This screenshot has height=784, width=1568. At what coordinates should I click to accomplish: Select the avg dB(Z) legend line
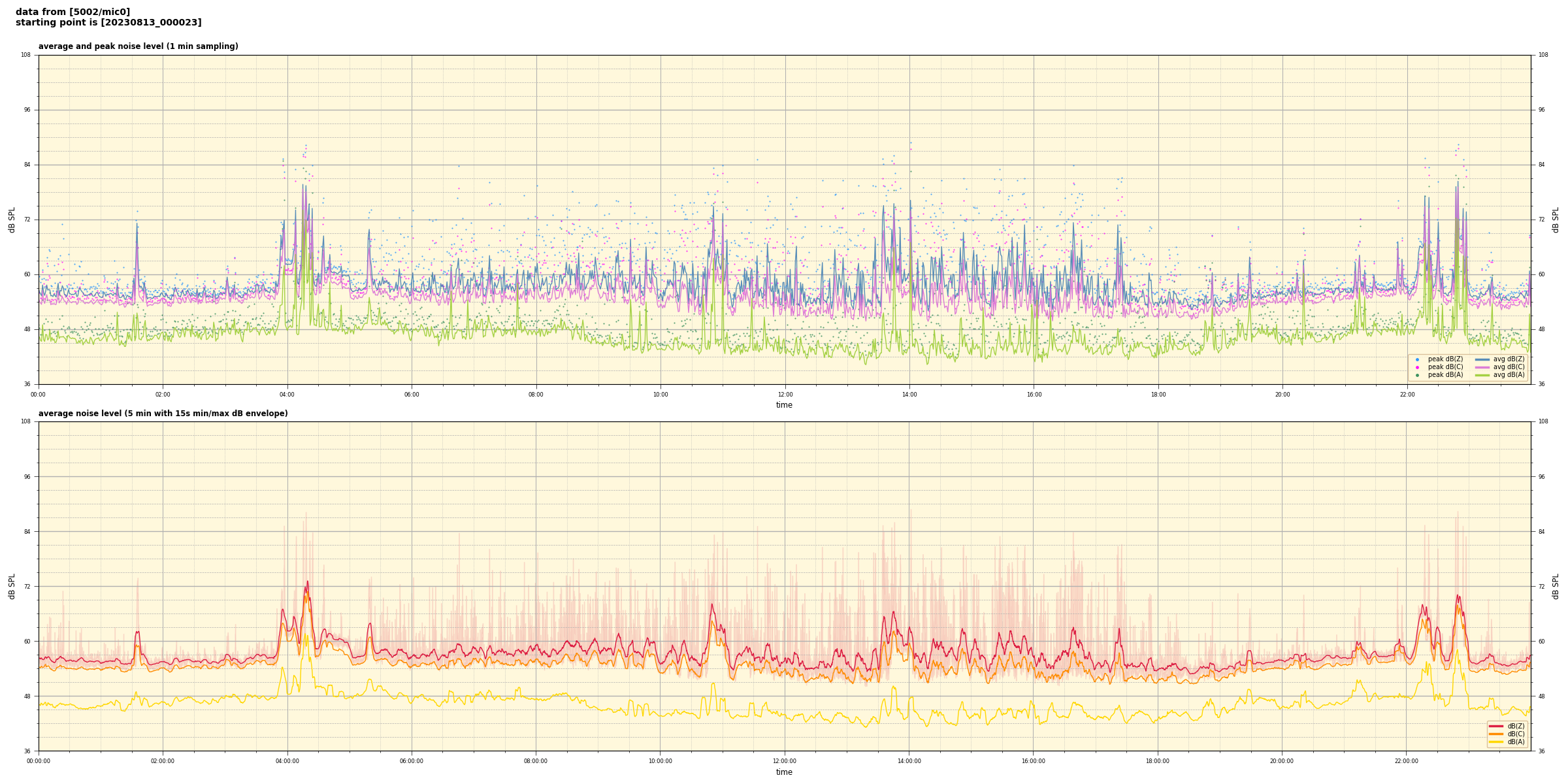(x=1482, y=359)
